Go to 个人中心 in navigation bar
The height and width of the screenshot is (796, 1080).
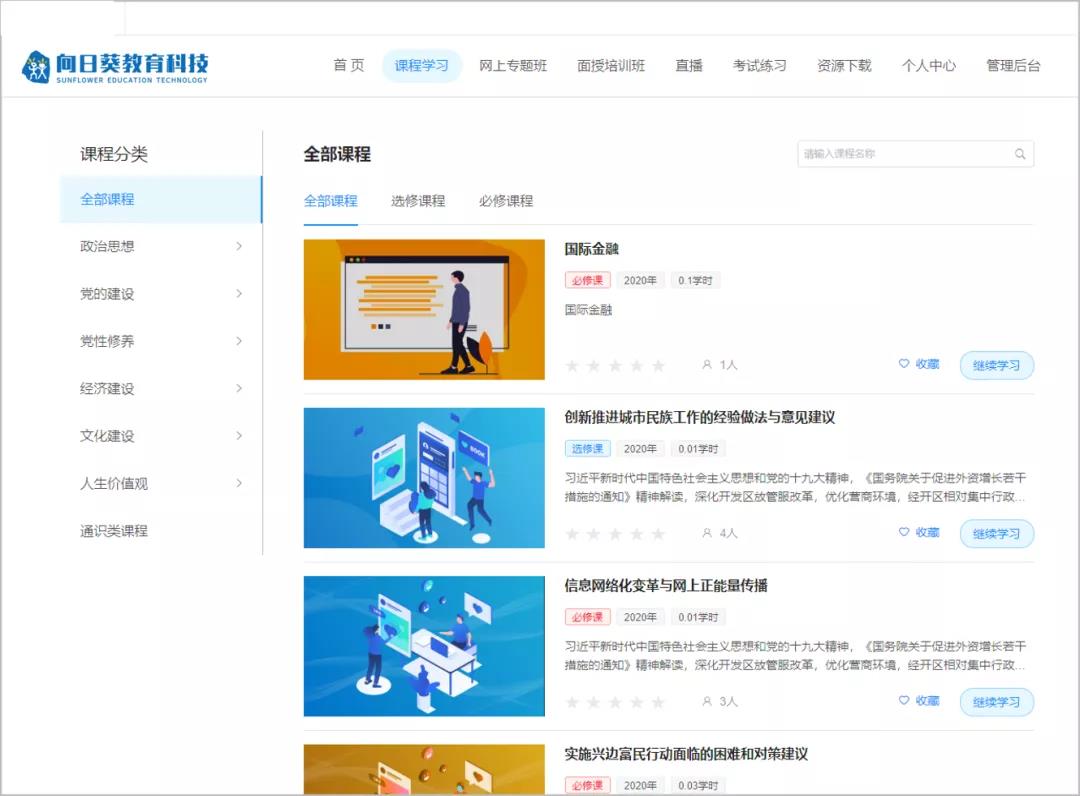coord(928,66)
